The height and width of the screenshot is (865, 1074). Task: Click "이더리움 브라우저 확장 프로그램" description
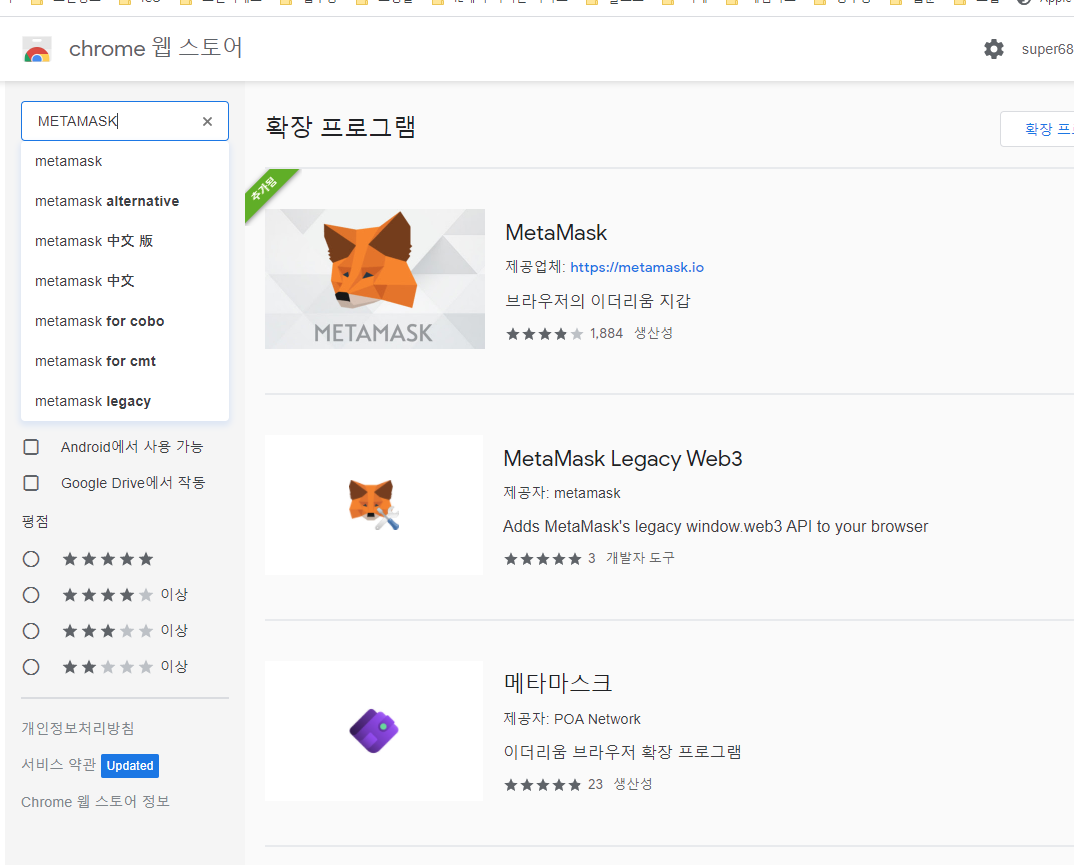623,752
